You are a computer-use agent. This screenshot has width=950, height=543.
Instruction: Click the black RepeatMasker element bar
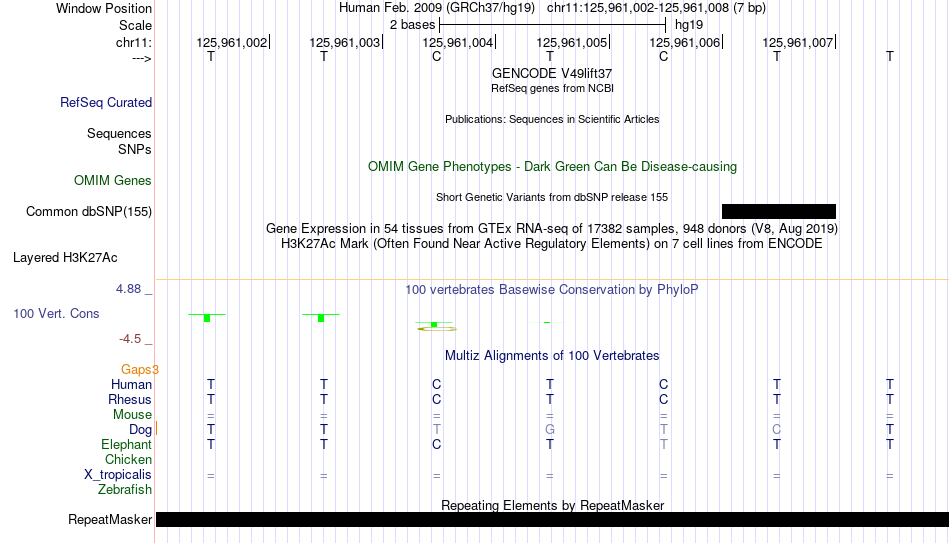click(x=553, y=519)
